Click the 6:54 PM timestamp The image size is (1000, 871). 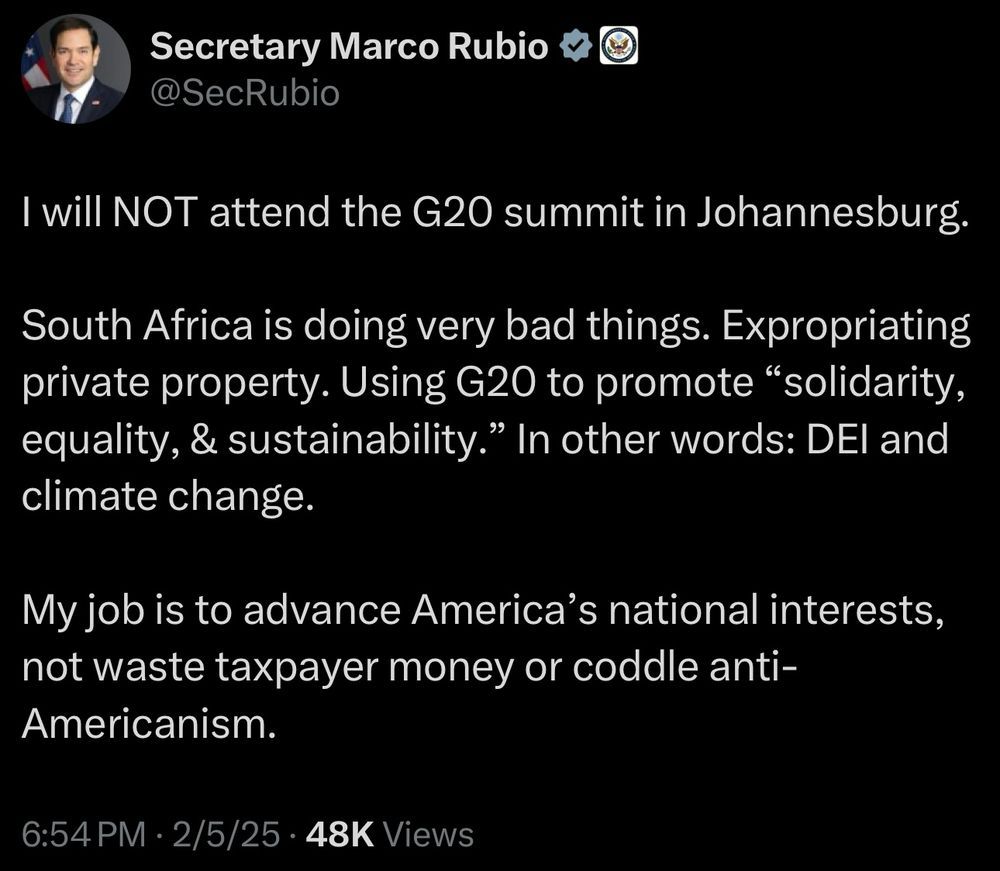coord(84,835)
